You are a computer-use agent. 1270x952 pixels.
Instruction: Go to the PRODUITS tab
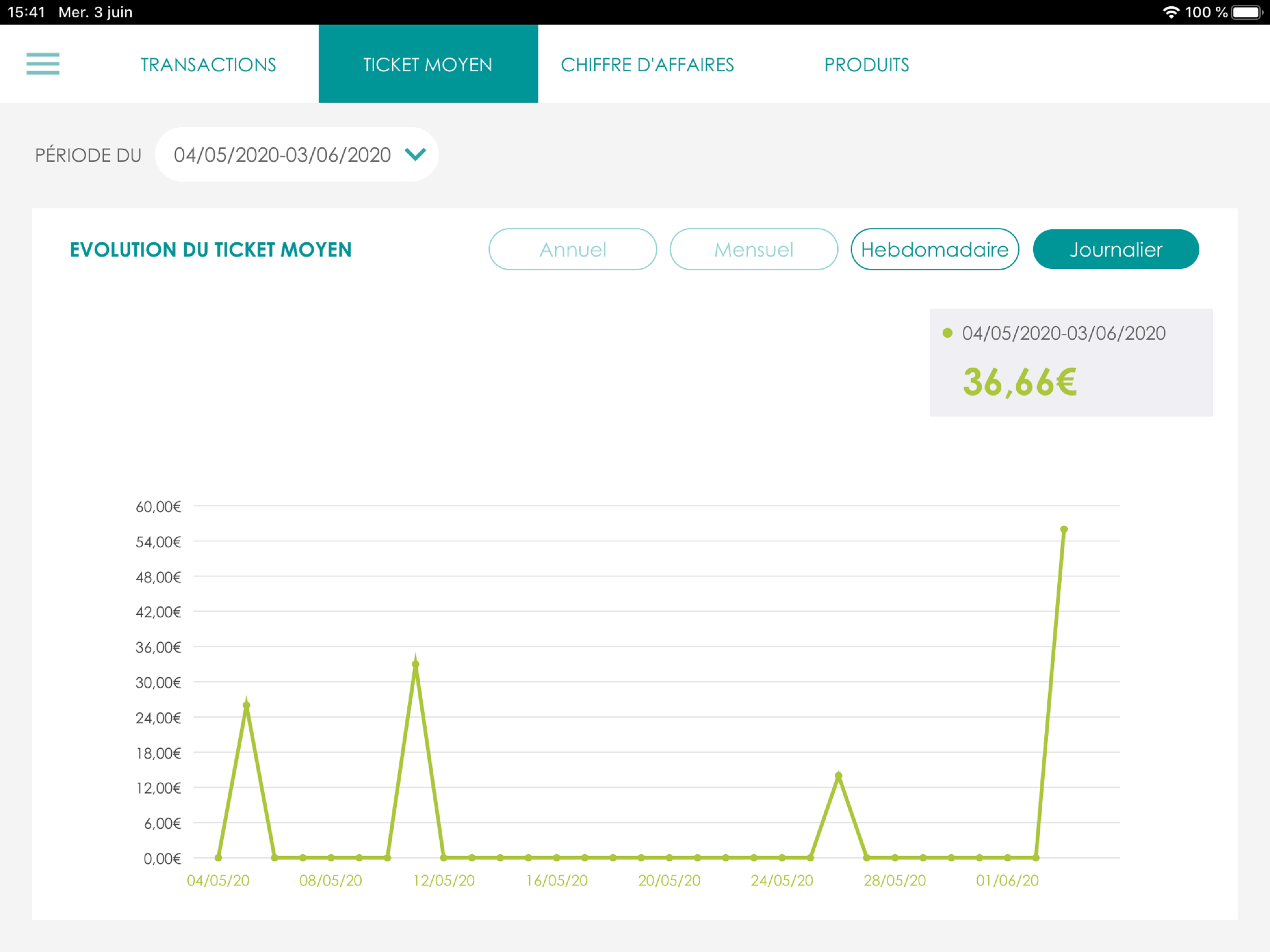click(867, 64)
